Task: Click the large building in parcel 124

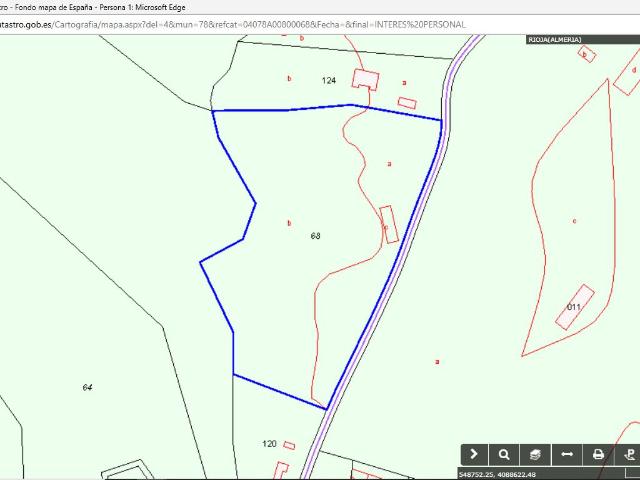Action: click(365, 80)
